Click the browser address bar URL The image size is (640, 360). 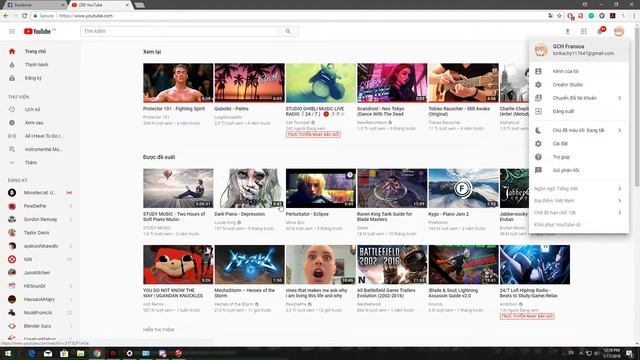point(86,16)
